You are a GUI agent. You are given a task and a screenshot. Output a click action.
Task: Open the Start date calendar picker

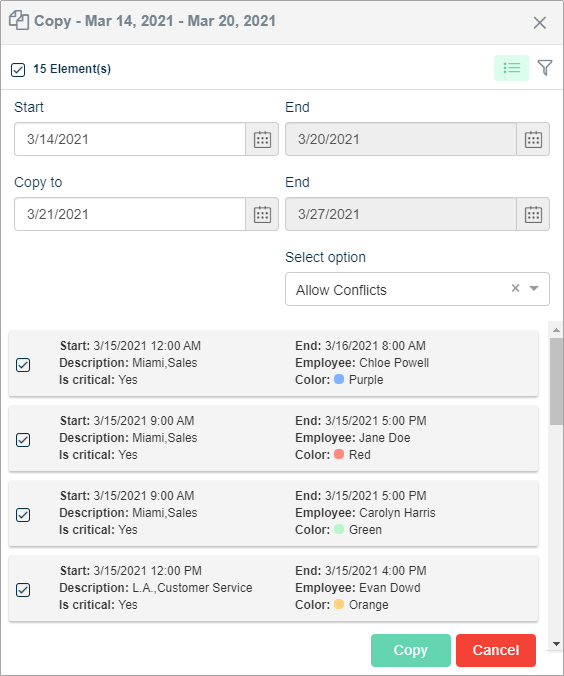pos(262,139)
